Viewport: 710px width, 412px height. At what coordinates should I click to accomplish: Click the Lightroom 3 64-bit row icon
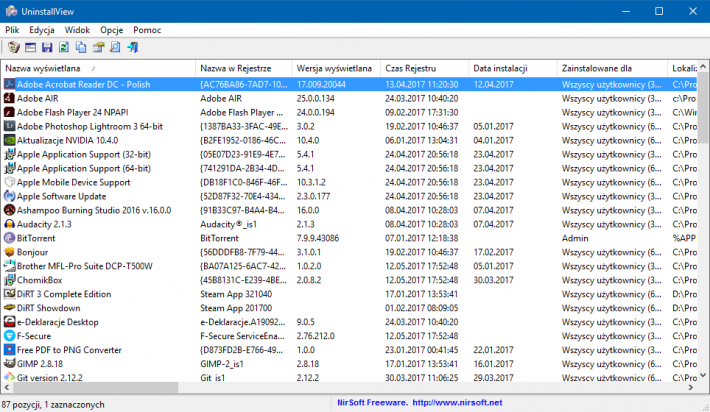click(x=9, y=126)
